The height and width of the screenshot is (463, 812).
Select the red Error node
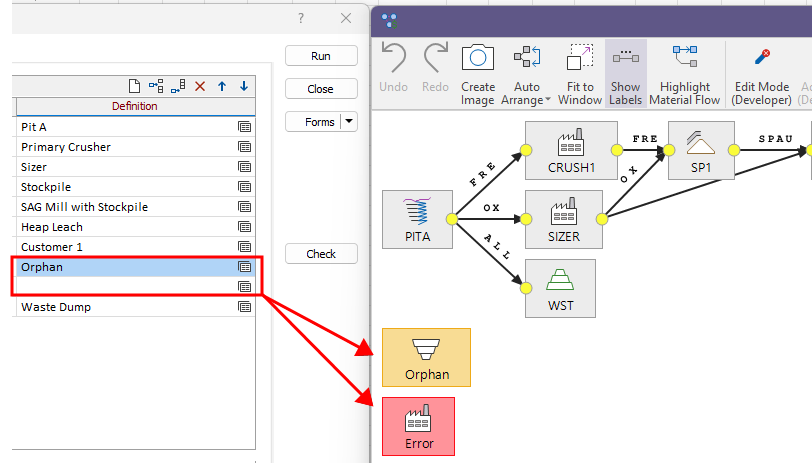[419, 426]
